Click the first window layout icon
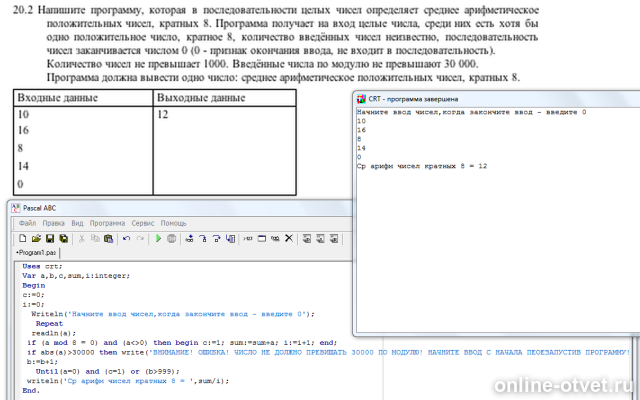 [x=307, y=238]
